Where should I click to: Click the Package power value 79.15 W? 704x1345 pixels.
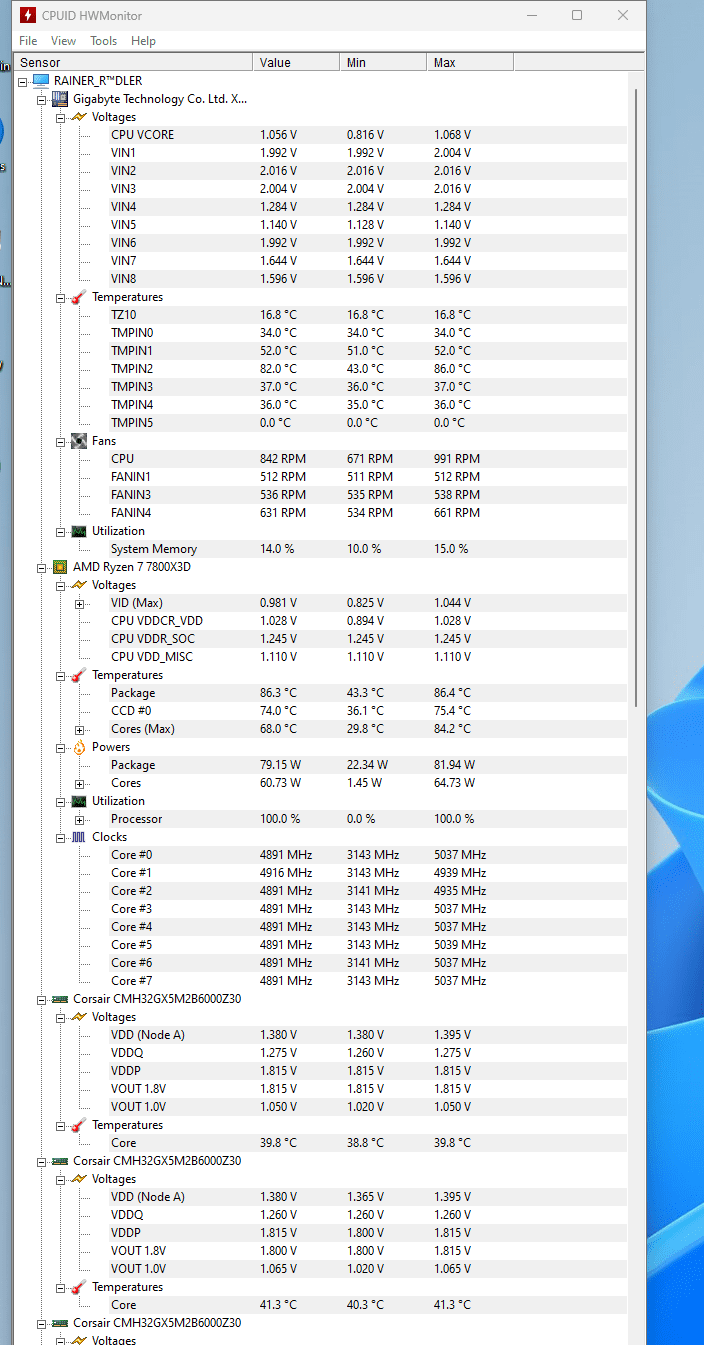(280, 765)
